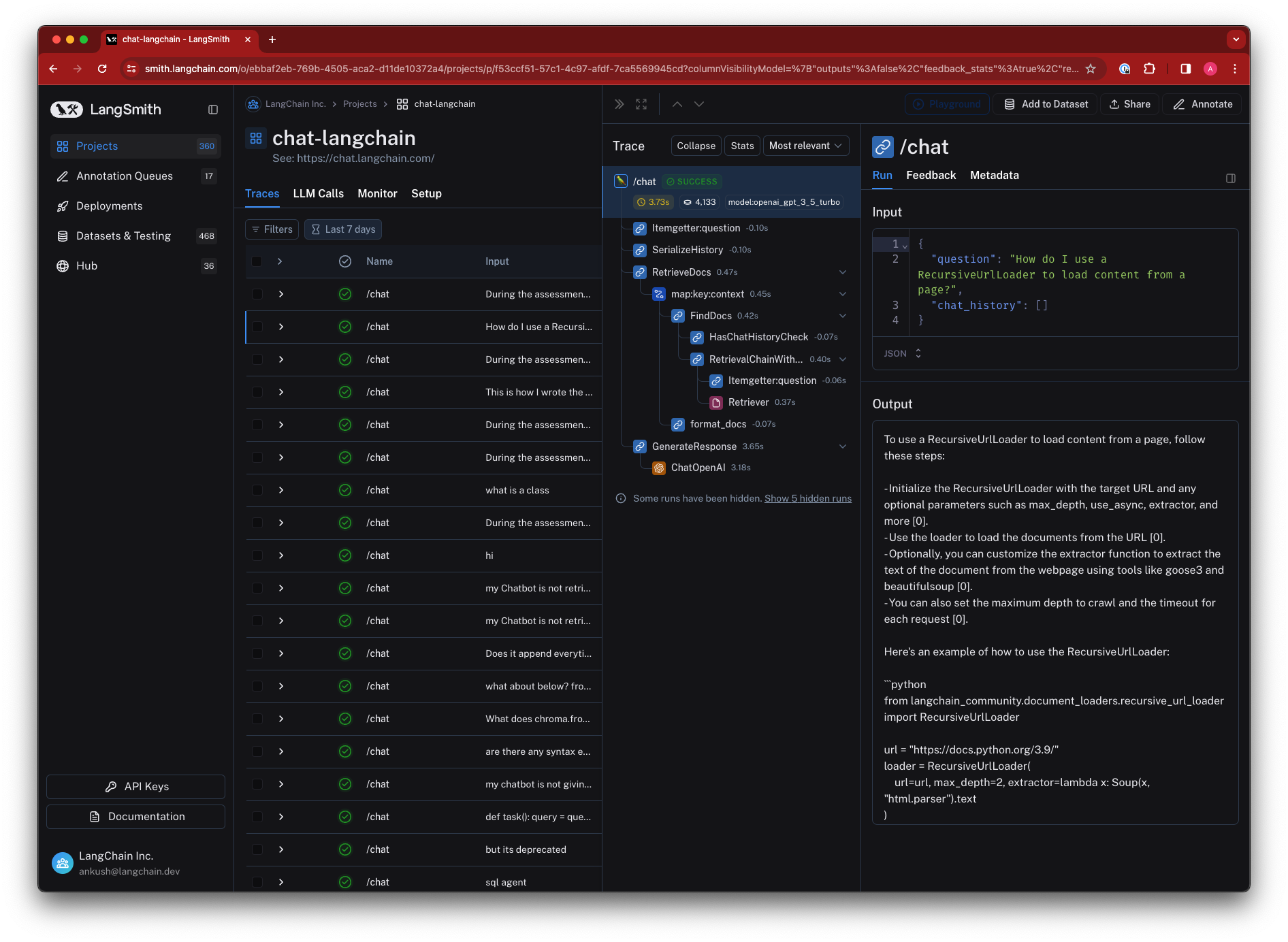Switch to the Setup tab
Viewport: 1288px width, 942px height.
[426, 194]
